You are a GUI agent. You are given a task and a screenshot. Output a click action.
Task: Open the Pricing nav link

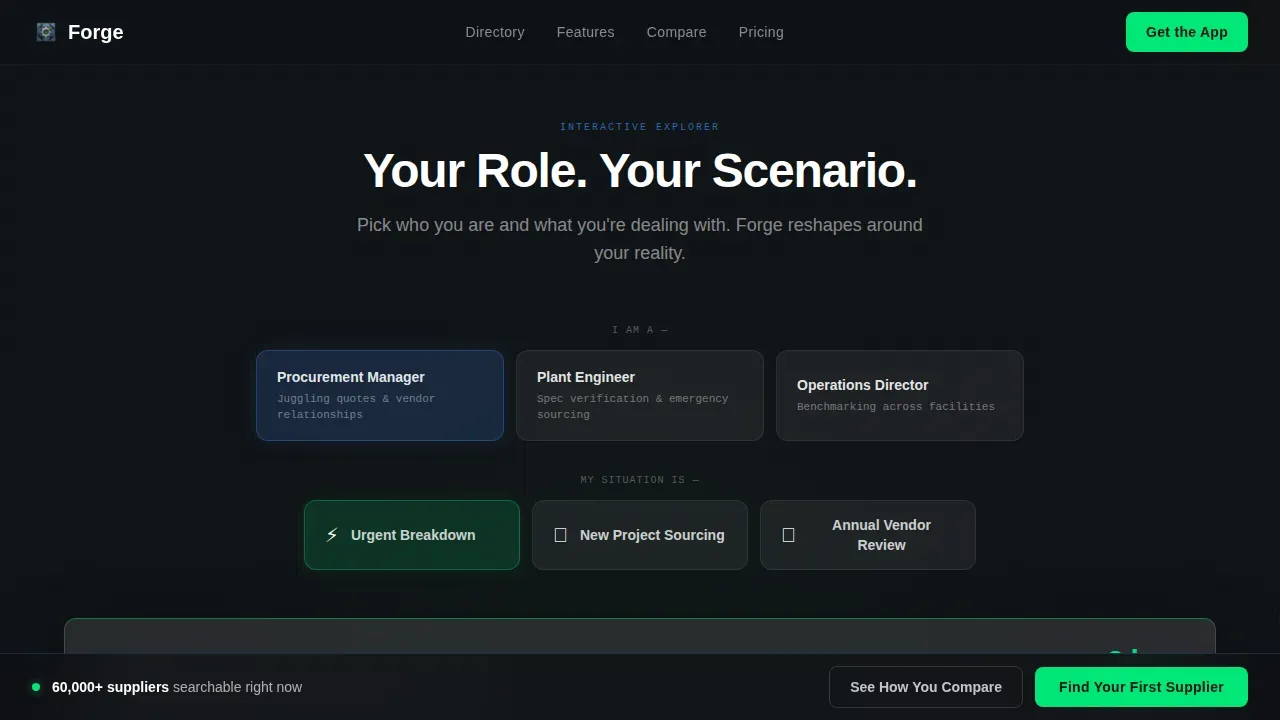pos(761,32)
